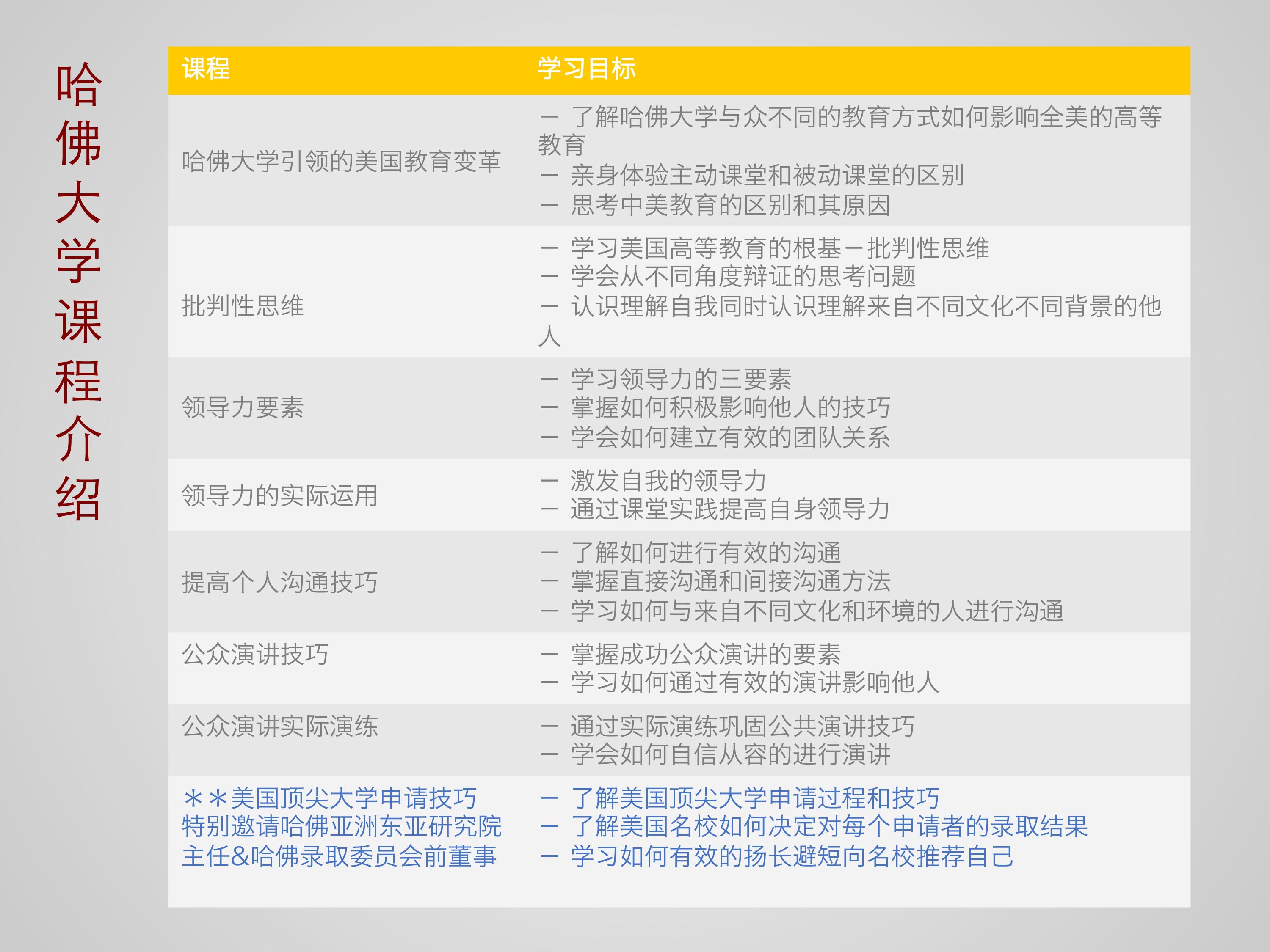1270x952 pixels.
Task: Select the objective 学习领导力的三要素
Action: click(x=680, y=379)
